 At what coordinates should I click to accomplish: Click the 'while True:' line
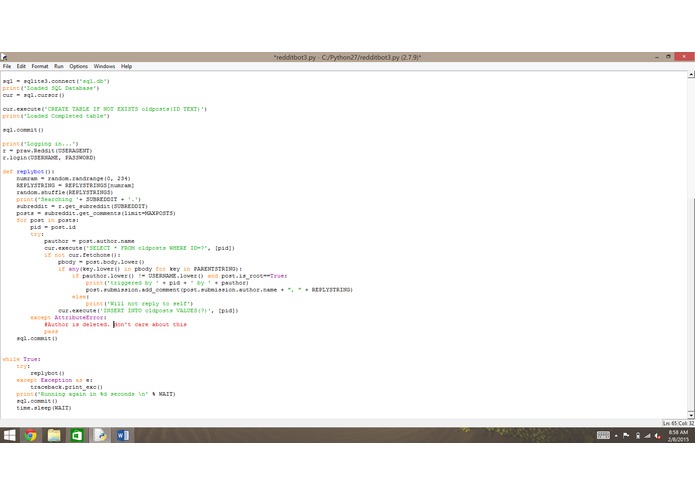tap(21, 359)
